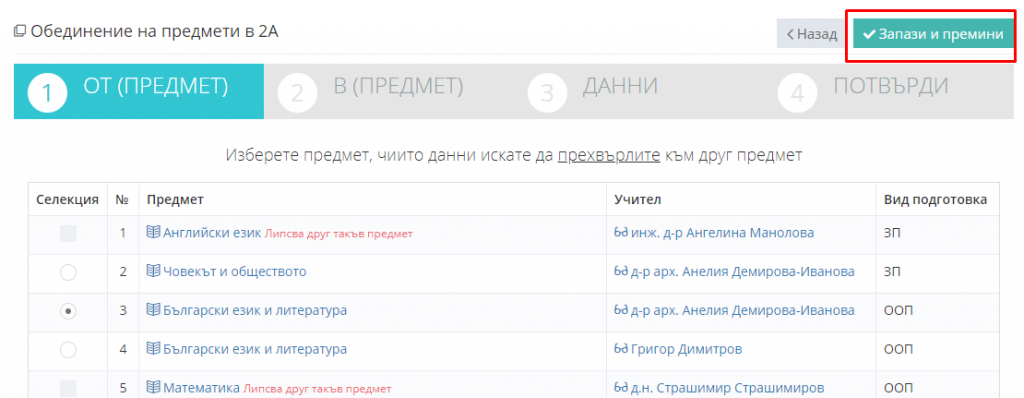Click the book icon beside Математика
The width and height of the screenshot is (1024, 398).
(153, 388)
